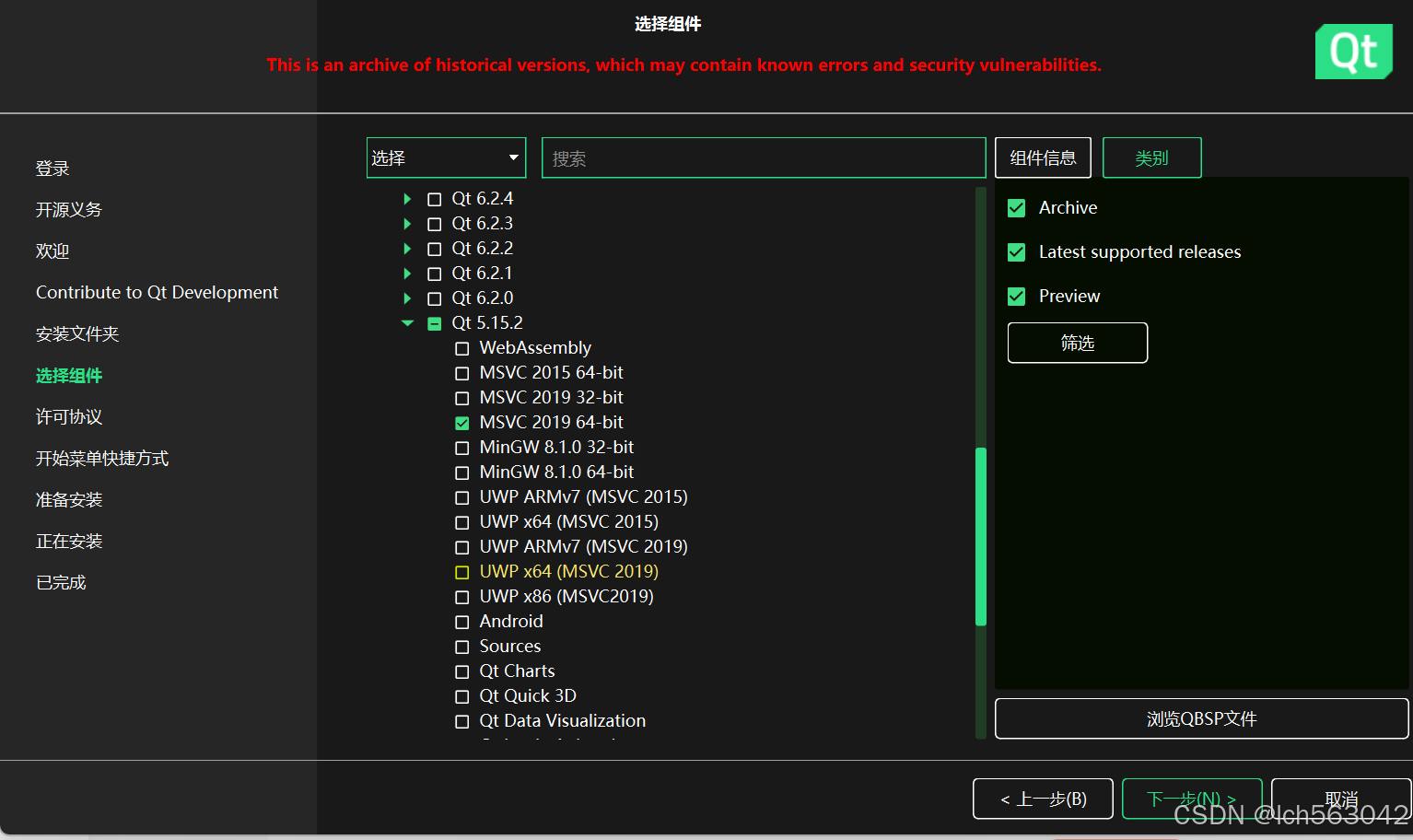Enable the MSVC 2015 64-bit checkbox

pyautogui.click(x=462, y=373)
